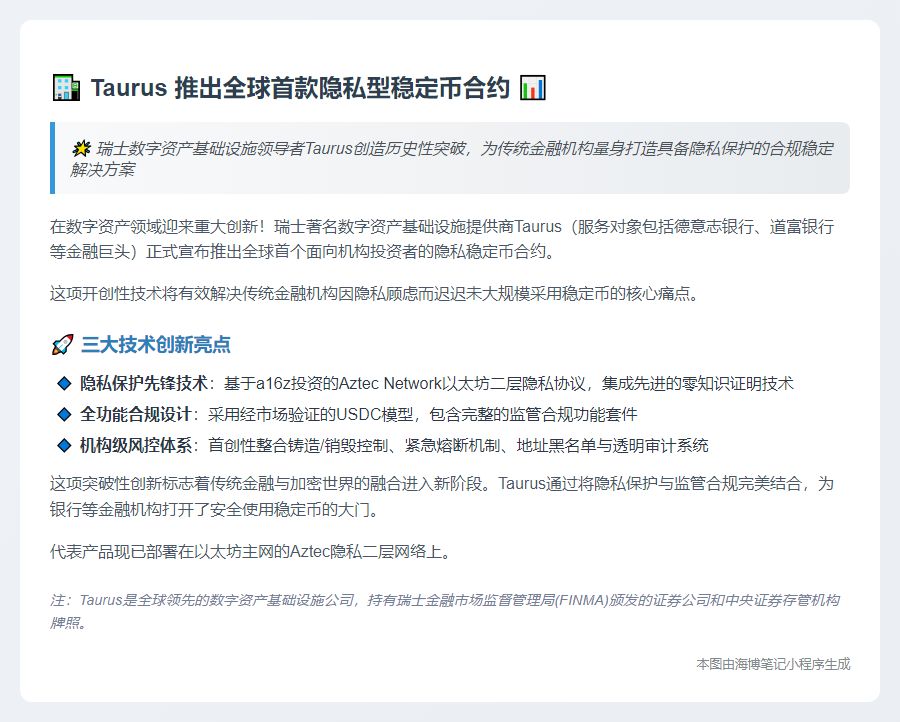900x722 pixels.
Task: Click the paragraph starting 在数字资产领域迎来重大创新
Action: pos(442,239)
